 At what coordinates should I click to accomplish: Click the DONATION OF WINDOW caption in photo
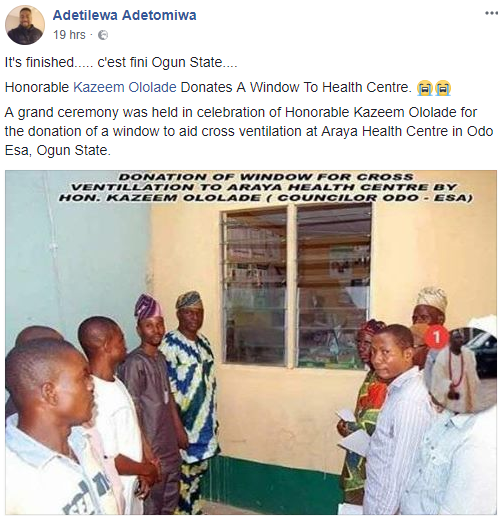pos(266,187)
